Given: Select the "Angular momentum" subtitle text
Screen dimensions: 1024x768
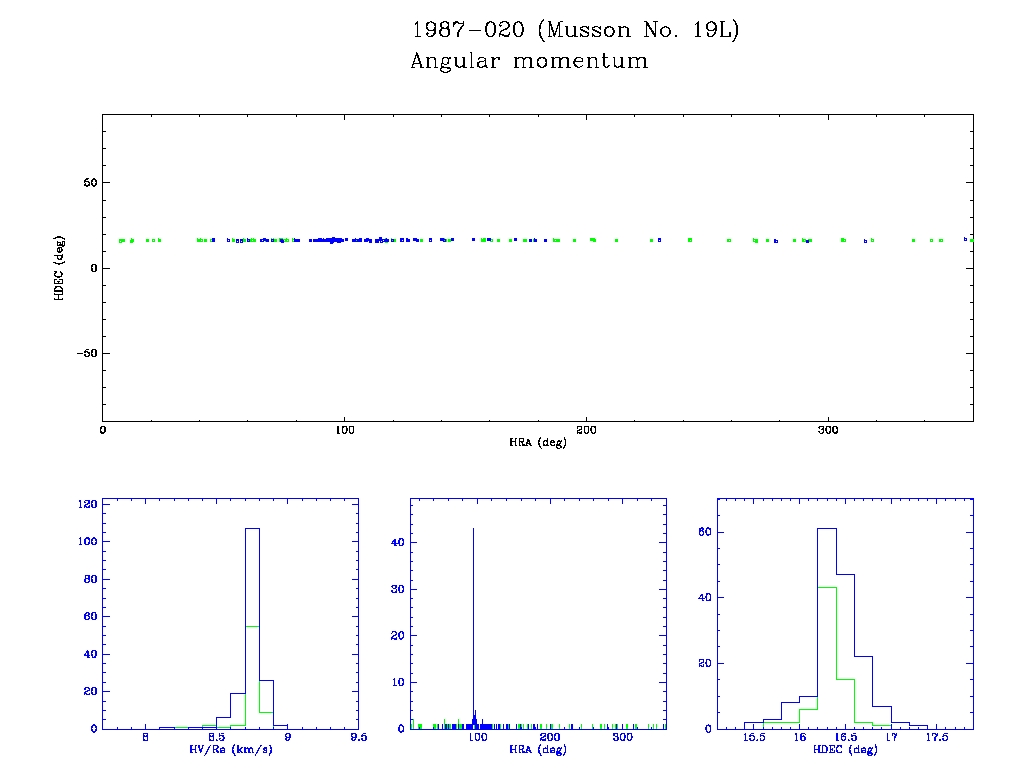Looking at the screenshot, I should 529,62.
